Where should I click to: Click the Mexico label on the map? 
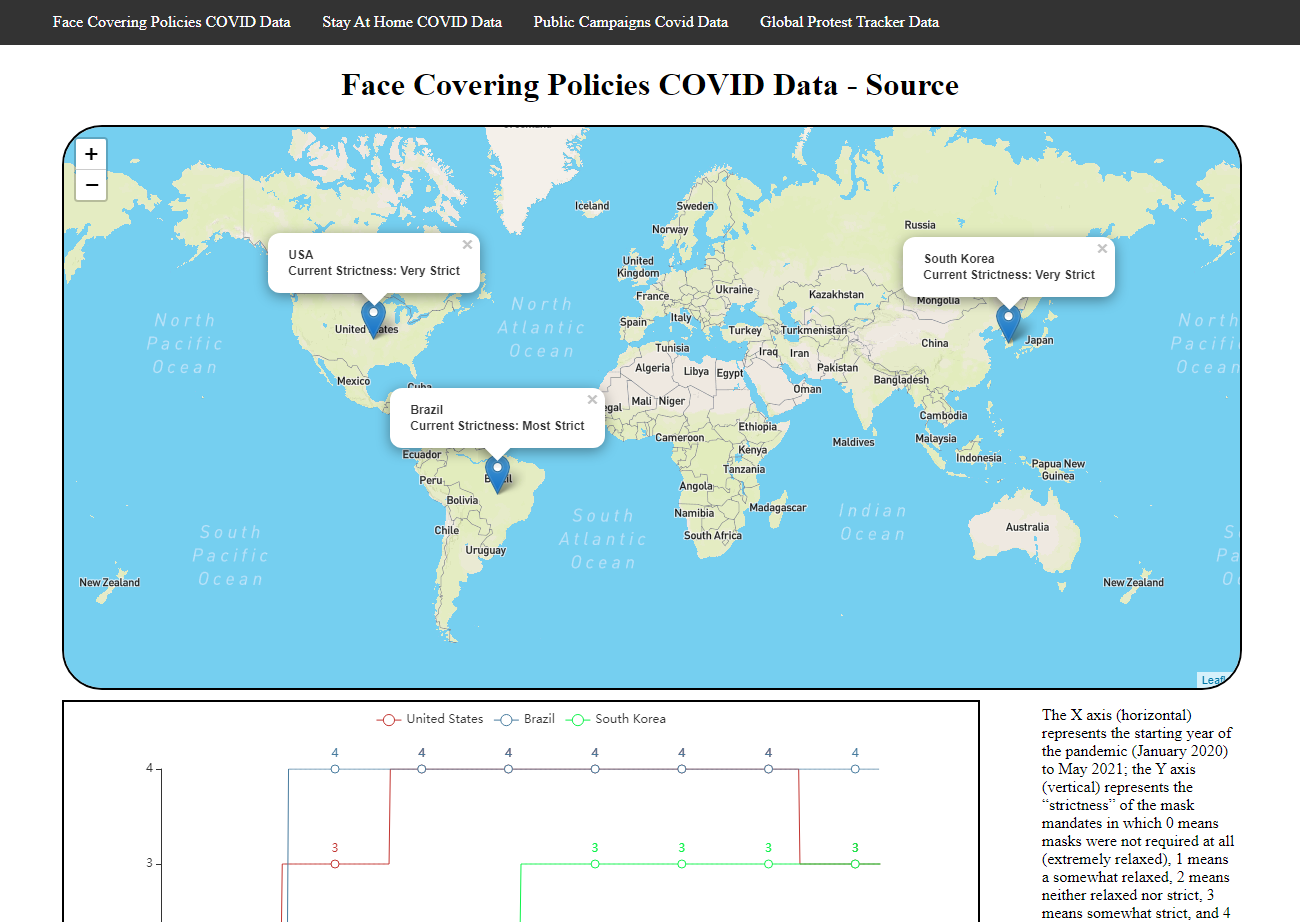point(353,381)
